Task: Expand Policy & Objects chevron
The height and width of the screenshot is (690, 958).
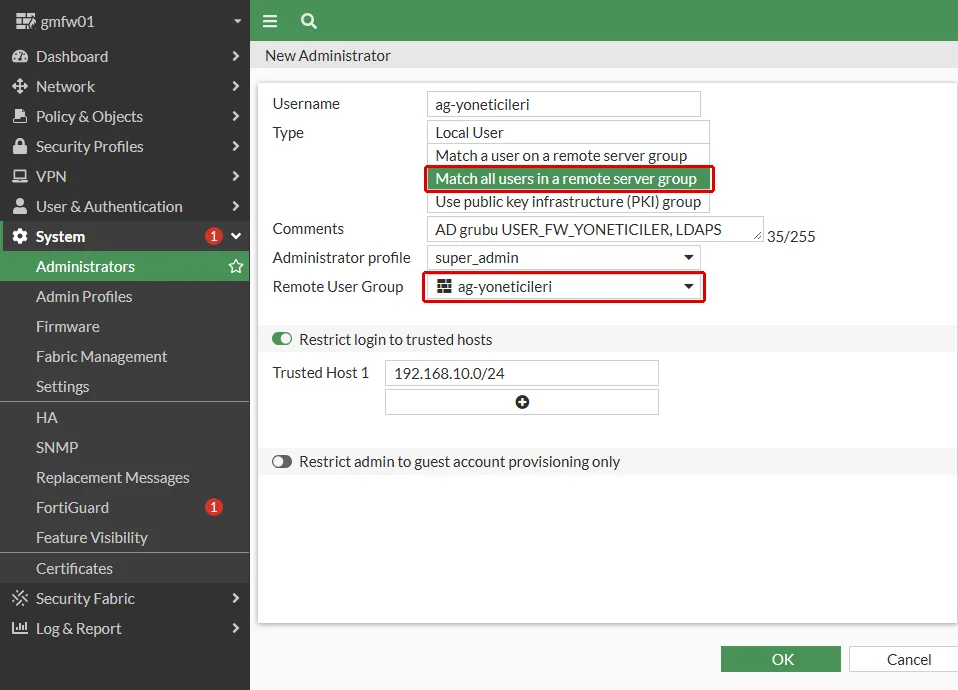Action: tap(236, 116)
